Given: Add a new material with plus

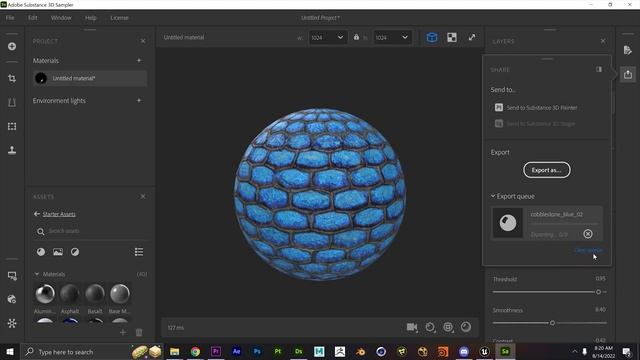Looking at the screenshot, I should click(x=139, y=60).
